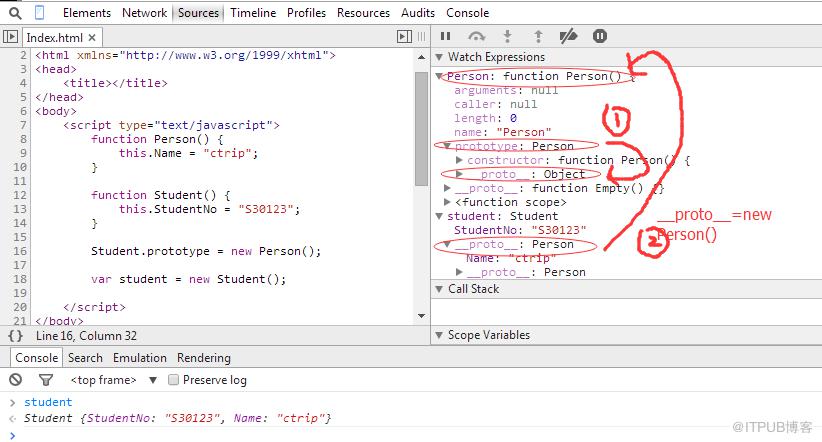Deactivate all breakpoints icon
This screenshot has width=822, height=442.
click(x=568, y=36)
